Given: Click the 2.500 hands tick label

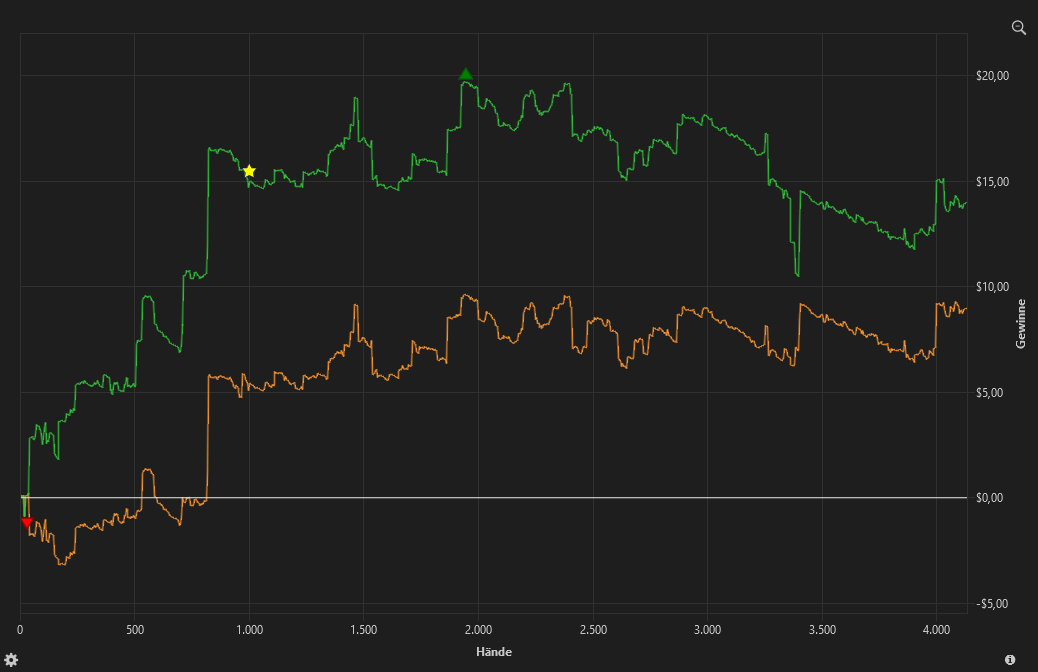Looking at the screenshot, I should [x=593, y=630].
